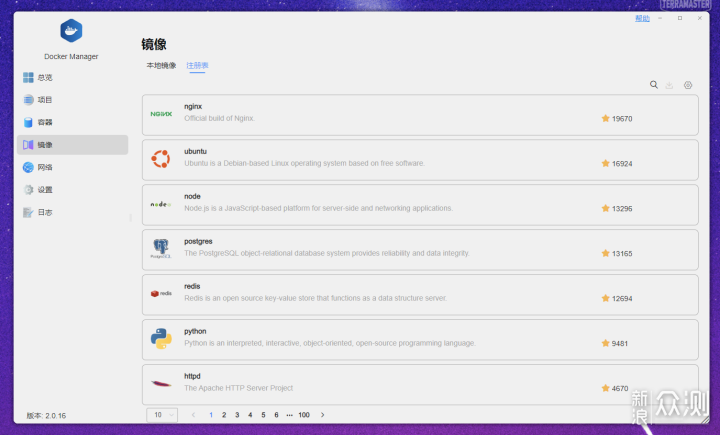
Task: Select the node image name
Action: [x=192, y=196]
